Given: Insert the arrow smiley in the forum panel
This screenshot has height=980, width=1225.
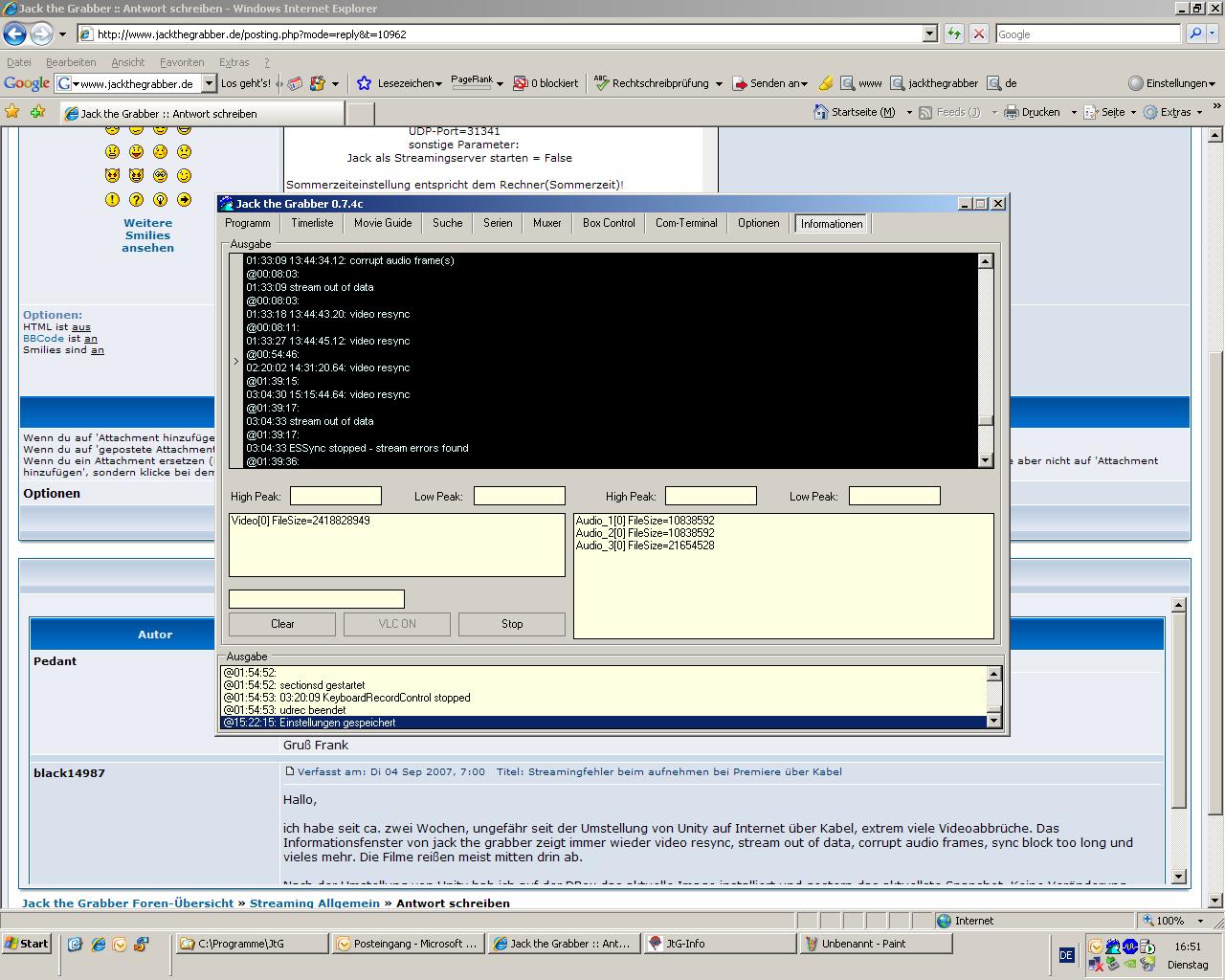Looking at the screenshot, I should (x=184, y=200).
